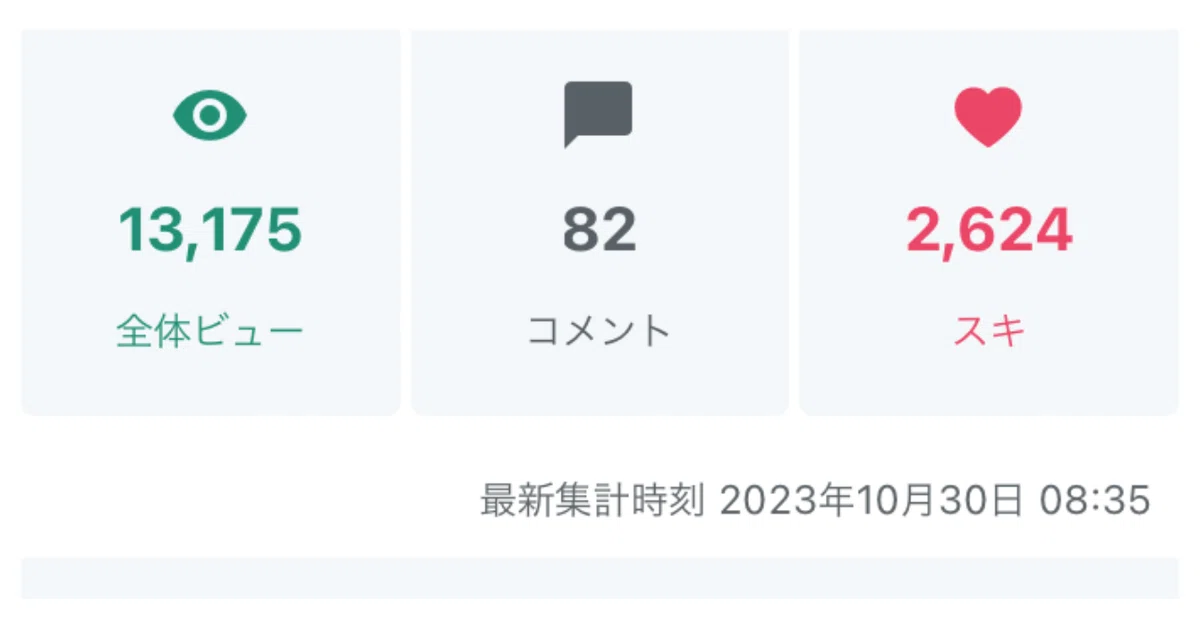Click the 最新集計時刻 label text
Viewport: 1200px width, 628px height.
tap(593, 500)
